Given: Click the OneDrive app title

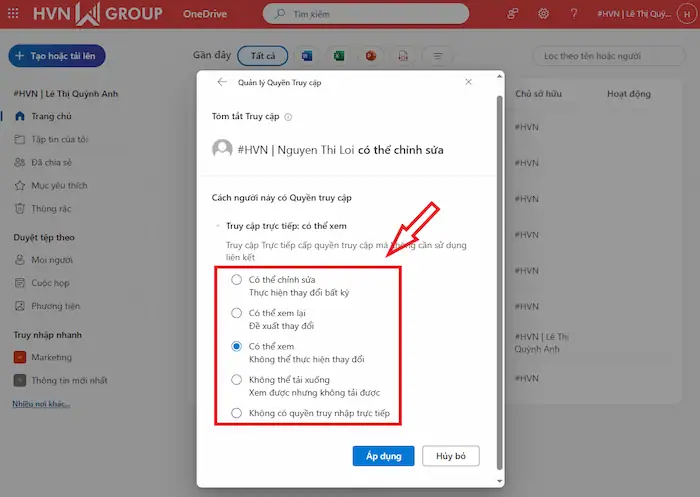Looking at the screenshot, I should 205,14.
